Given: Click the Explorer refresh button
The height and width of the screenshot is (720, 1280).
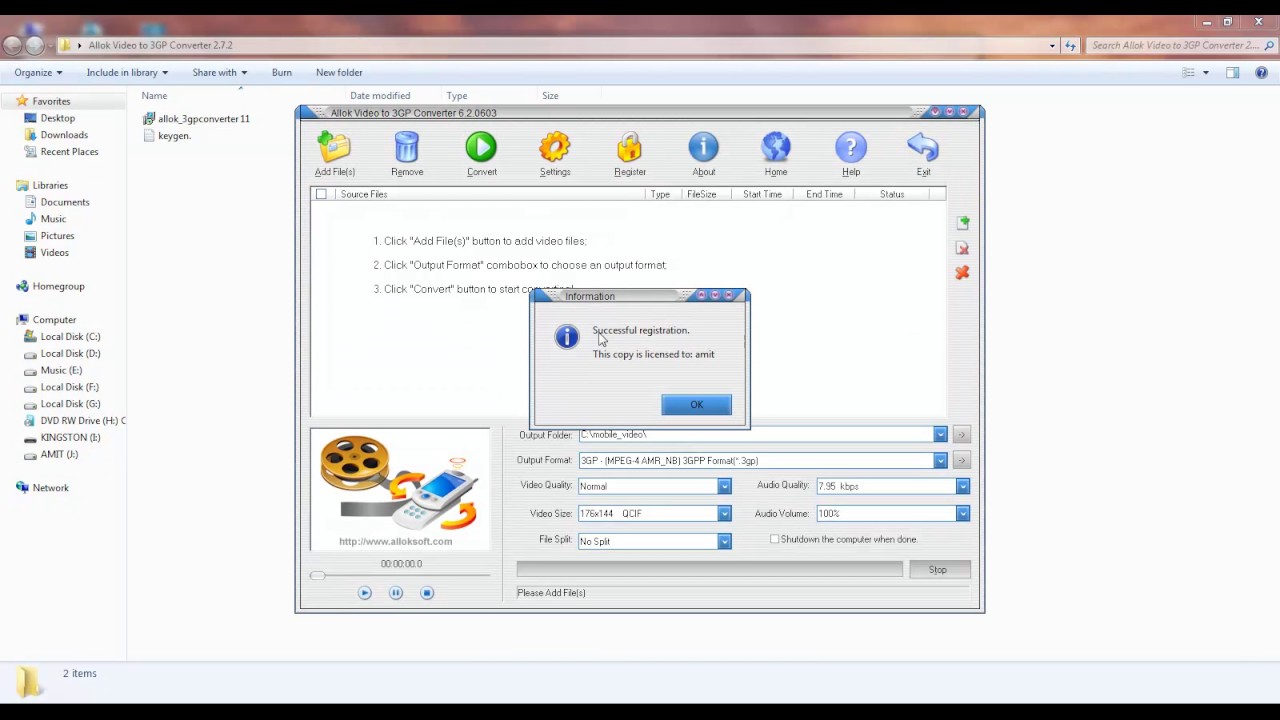Looking at the screenshot, I should tap(1071, 45).
